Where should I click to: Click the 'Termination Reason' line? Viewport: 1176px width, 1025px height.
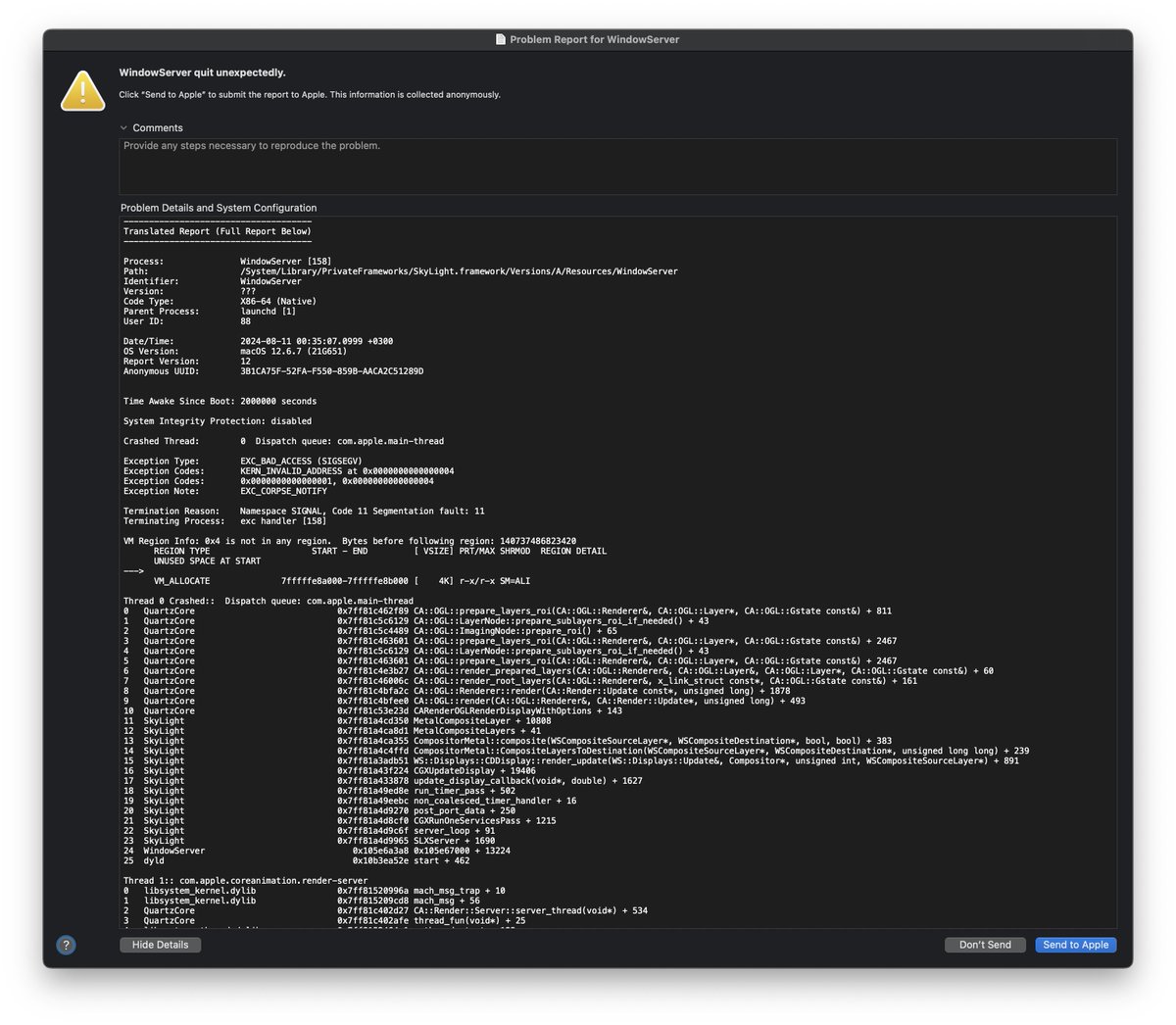point(304,512)
